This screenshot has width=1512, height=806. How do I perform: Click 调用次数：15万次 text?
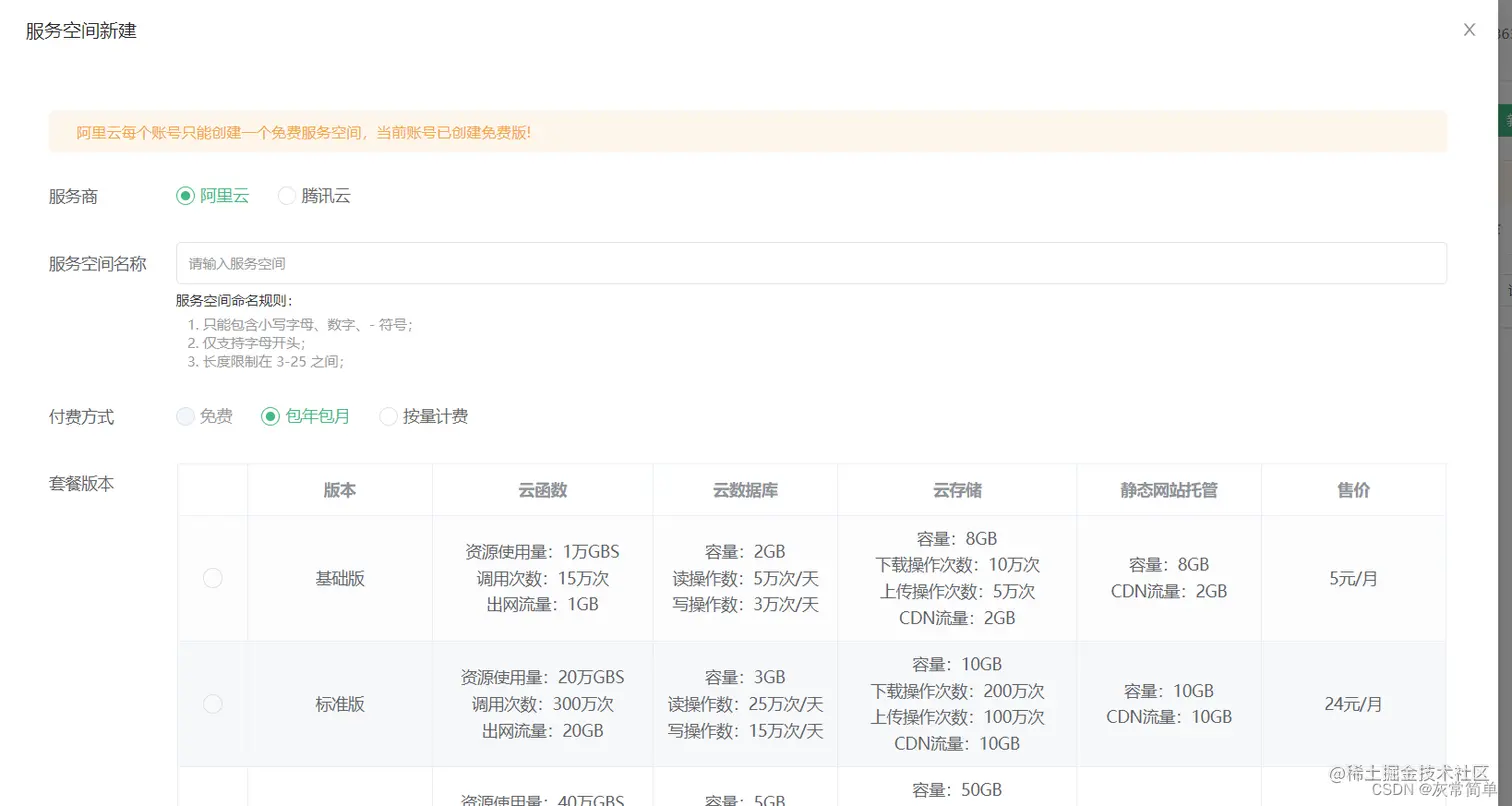pos(543,578)
